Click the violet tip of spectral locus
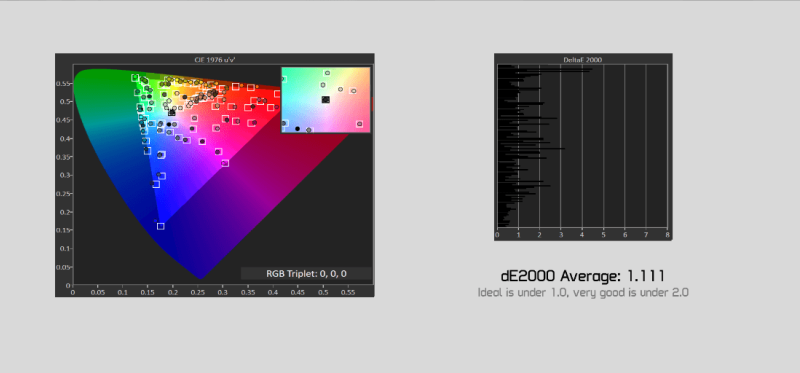The width and height of the screenshot is (800, 373). point(200,278)
